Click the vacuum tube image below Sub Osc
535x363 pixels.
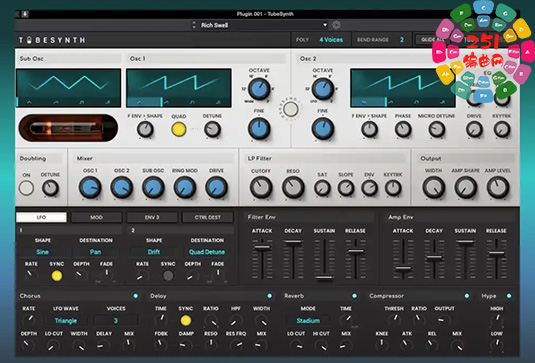tap(68, 128)
